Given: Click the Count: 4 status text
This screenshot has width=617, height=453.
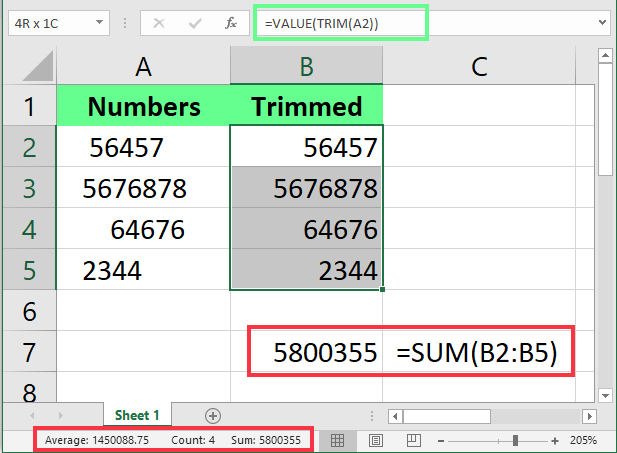Looking at the screenshot, I should (193, 440).
